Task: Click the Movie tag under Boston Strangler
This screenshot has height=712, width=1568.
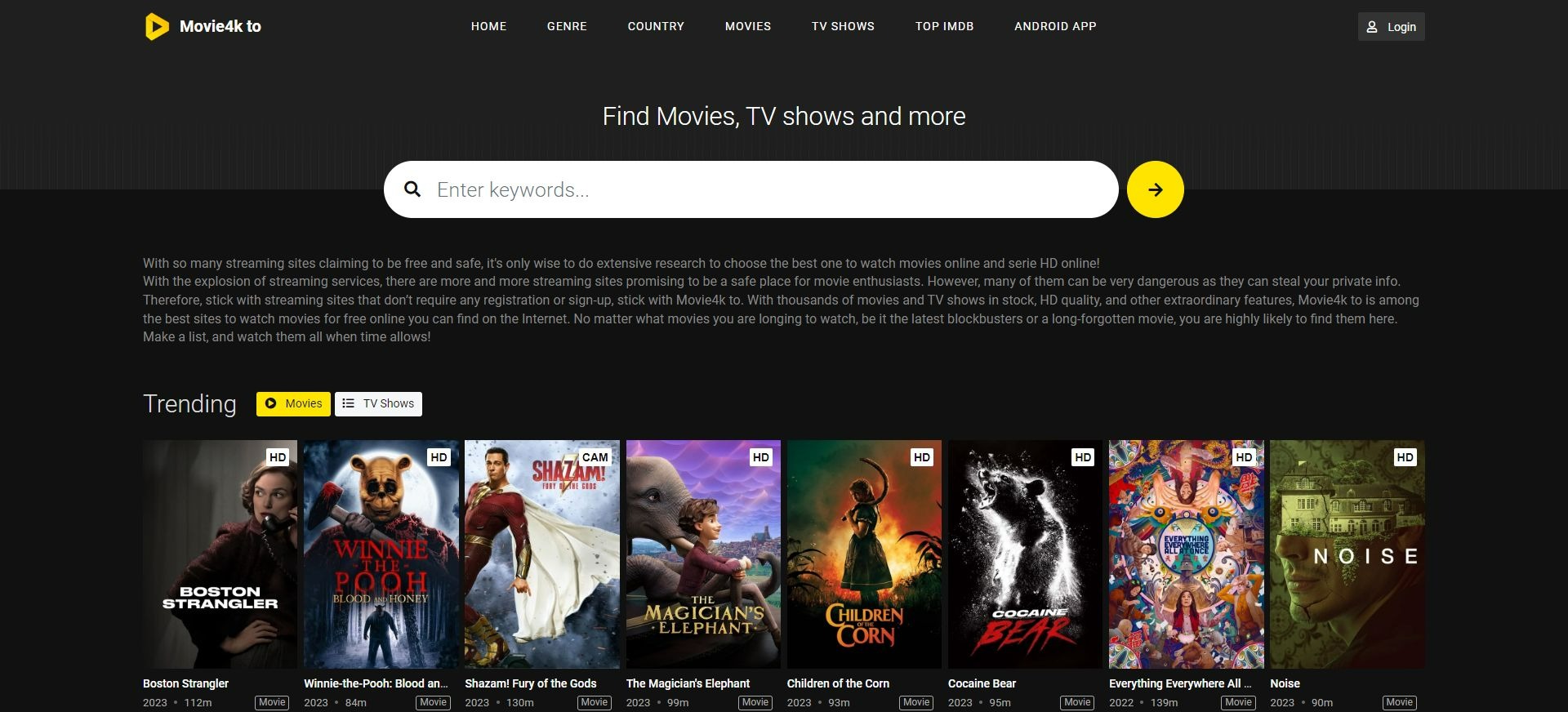Action: tap(272, 702)
